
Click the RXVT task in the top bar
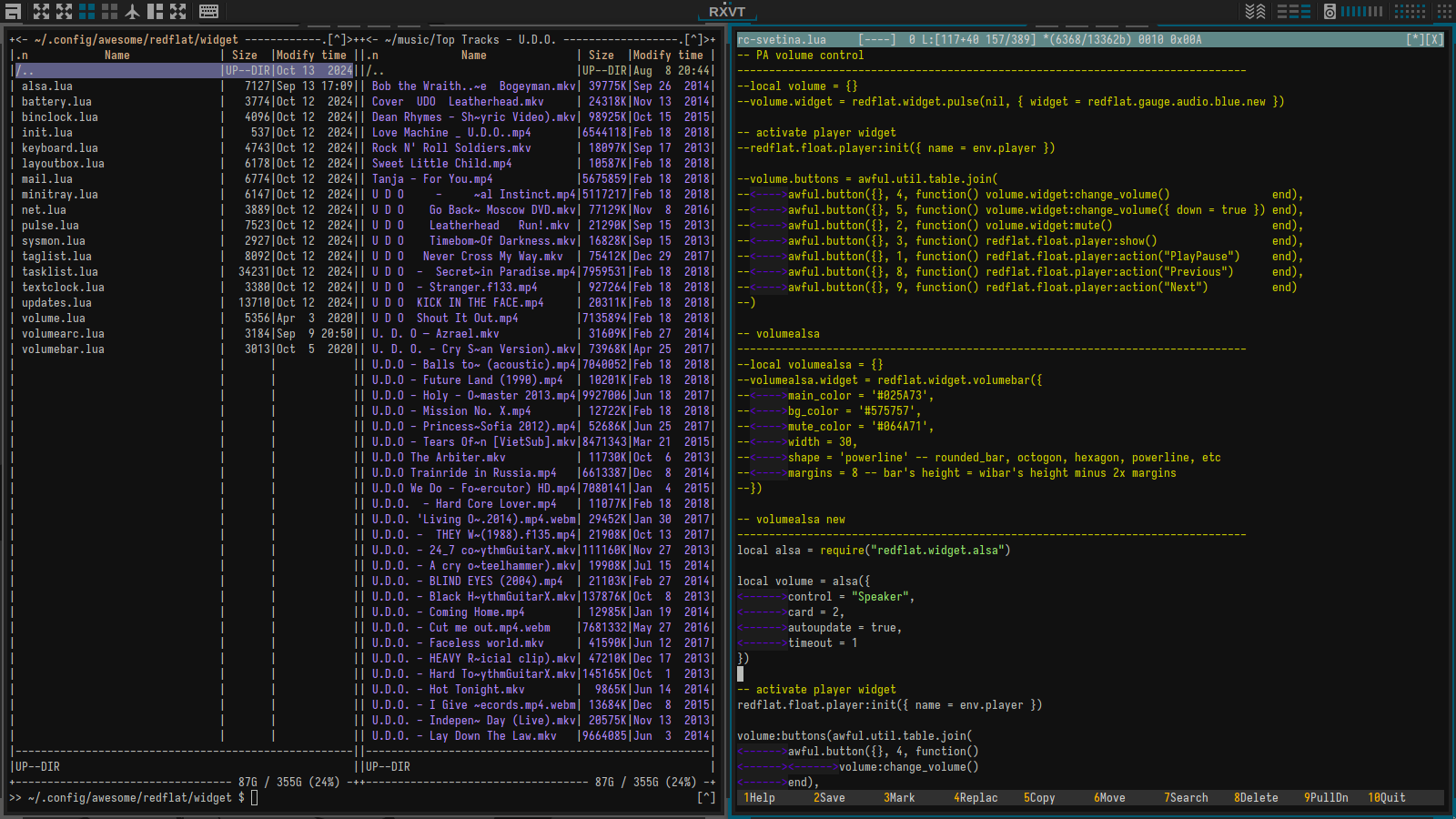[727, 11]
